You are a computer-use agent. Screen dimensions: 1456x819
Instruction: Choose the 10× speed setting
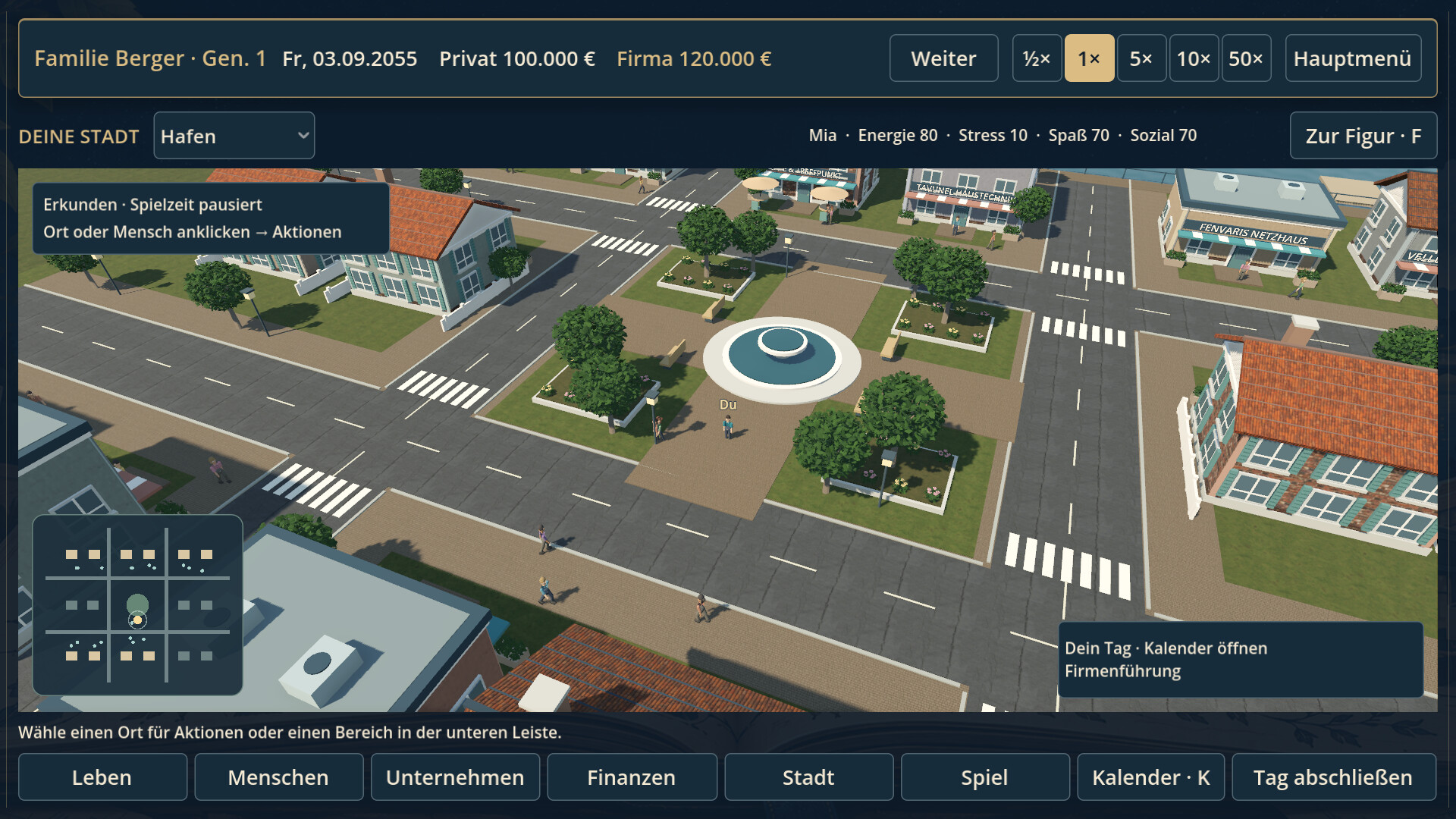(x=1194, y=58)
